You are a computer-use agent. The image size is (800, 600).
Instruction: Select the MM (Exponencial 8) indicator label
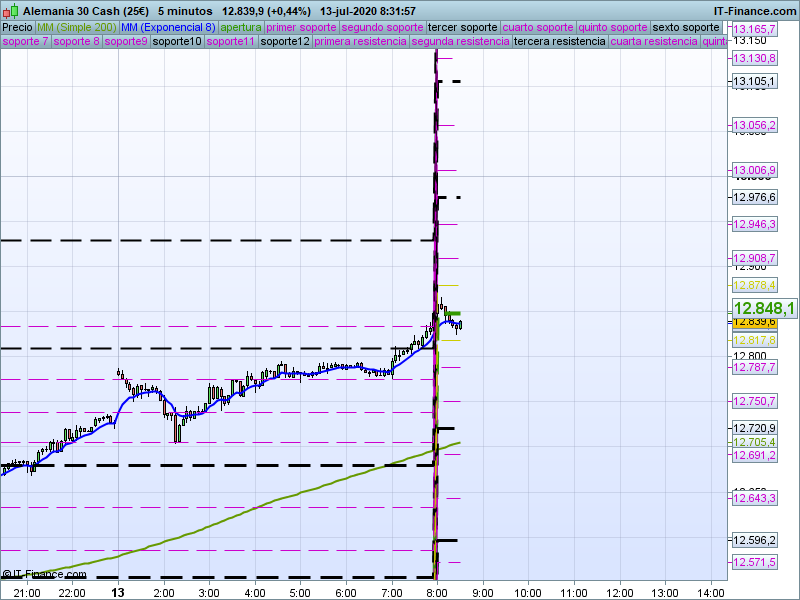168,28
